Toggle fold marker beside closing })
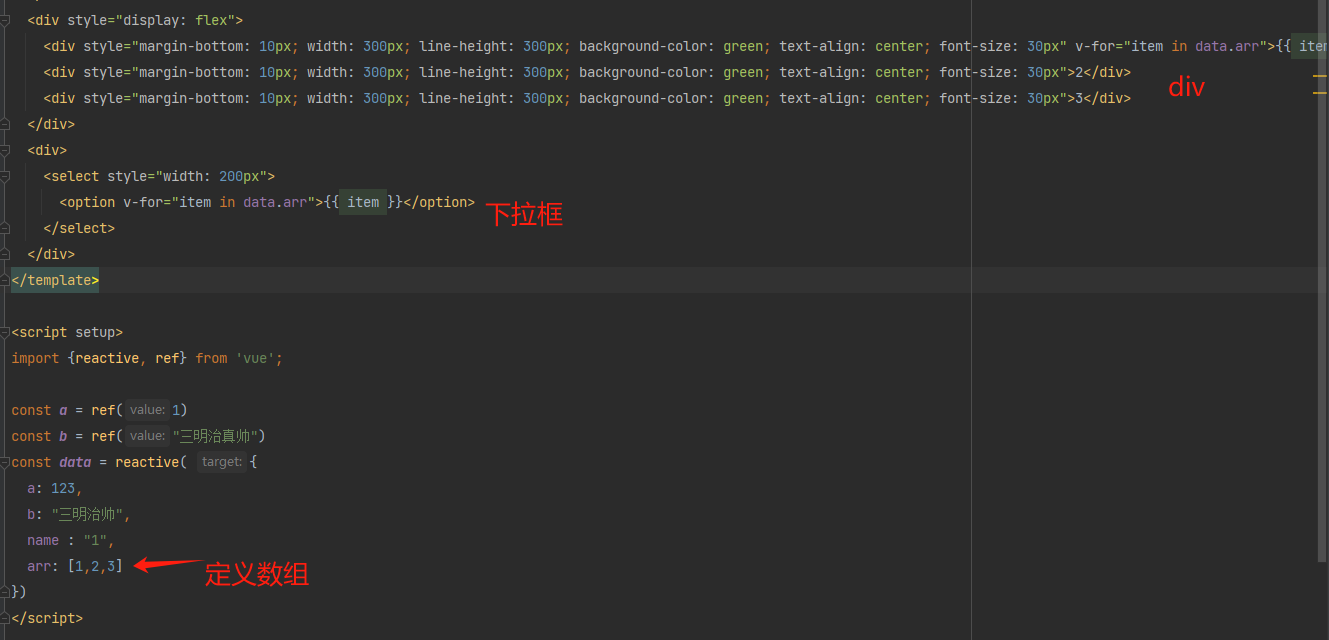 point(5,592)
